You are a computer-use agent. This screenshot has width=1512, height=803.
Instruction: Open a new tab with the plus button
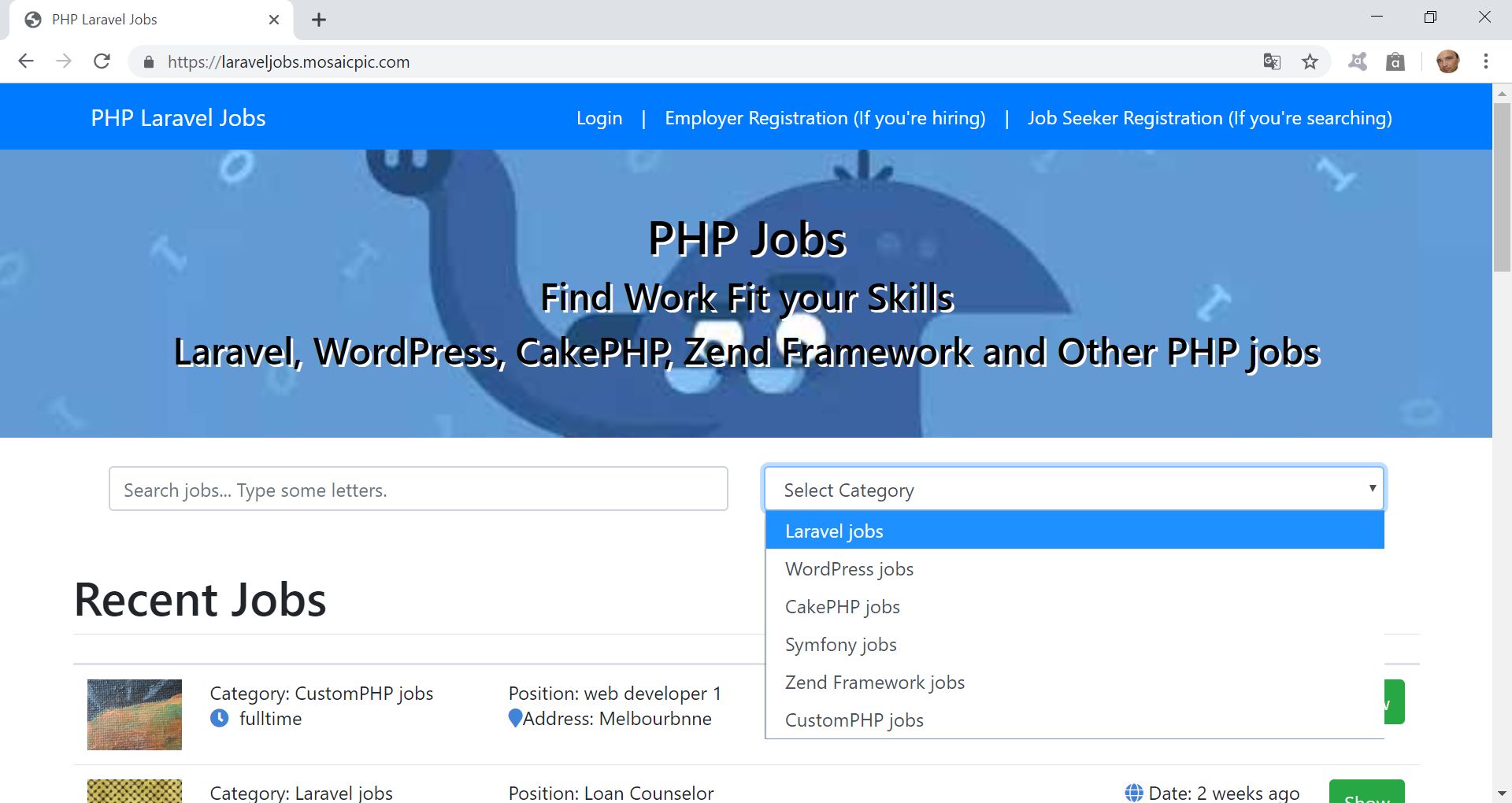pos(319,20)
